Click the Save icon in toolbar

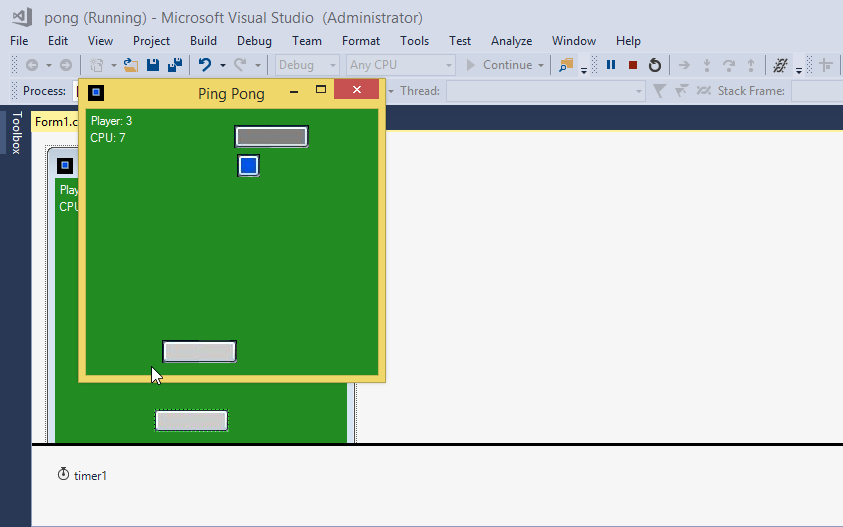(153, 65)
